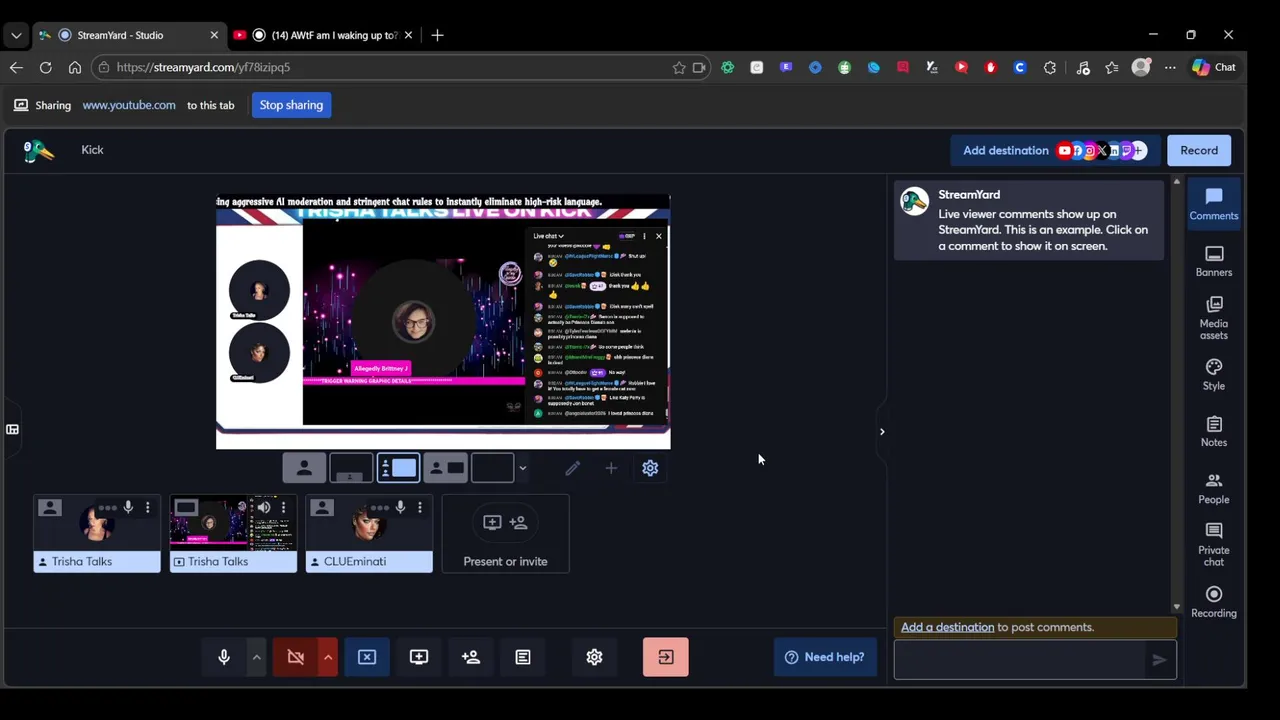Expand microphone options arrow
This screenshot has width=1280, height=720.
(256, 657)
